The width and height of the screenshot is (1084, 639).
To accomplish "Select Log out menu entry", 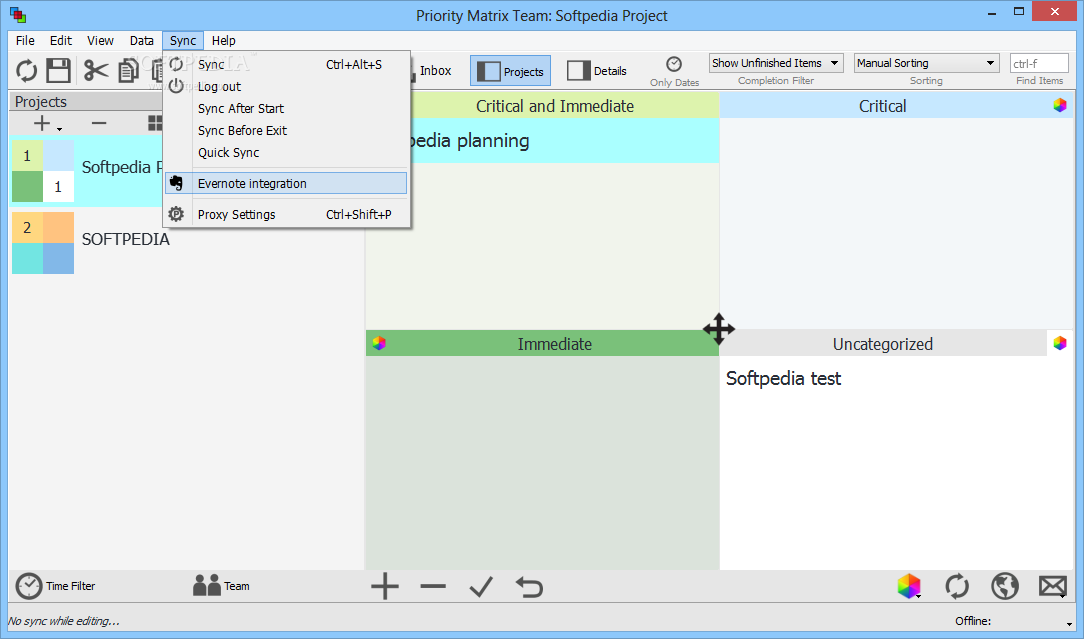I will (286, 86).
